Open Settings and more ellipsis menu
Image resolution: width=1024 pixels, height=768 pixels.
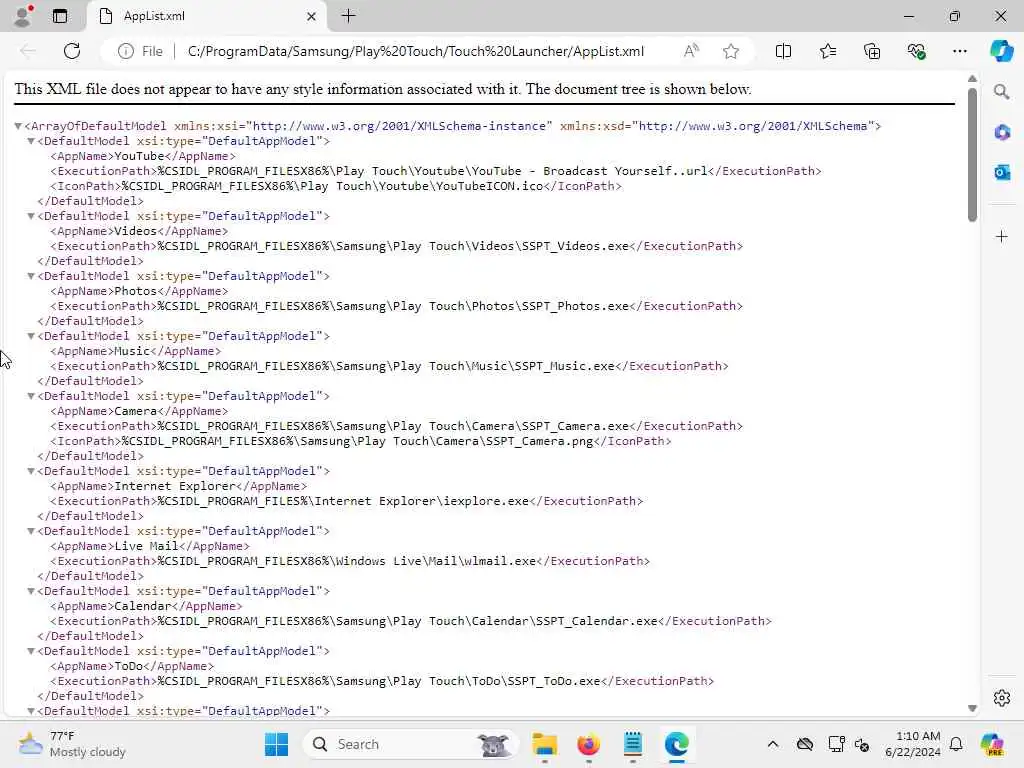tap(959, 51)
